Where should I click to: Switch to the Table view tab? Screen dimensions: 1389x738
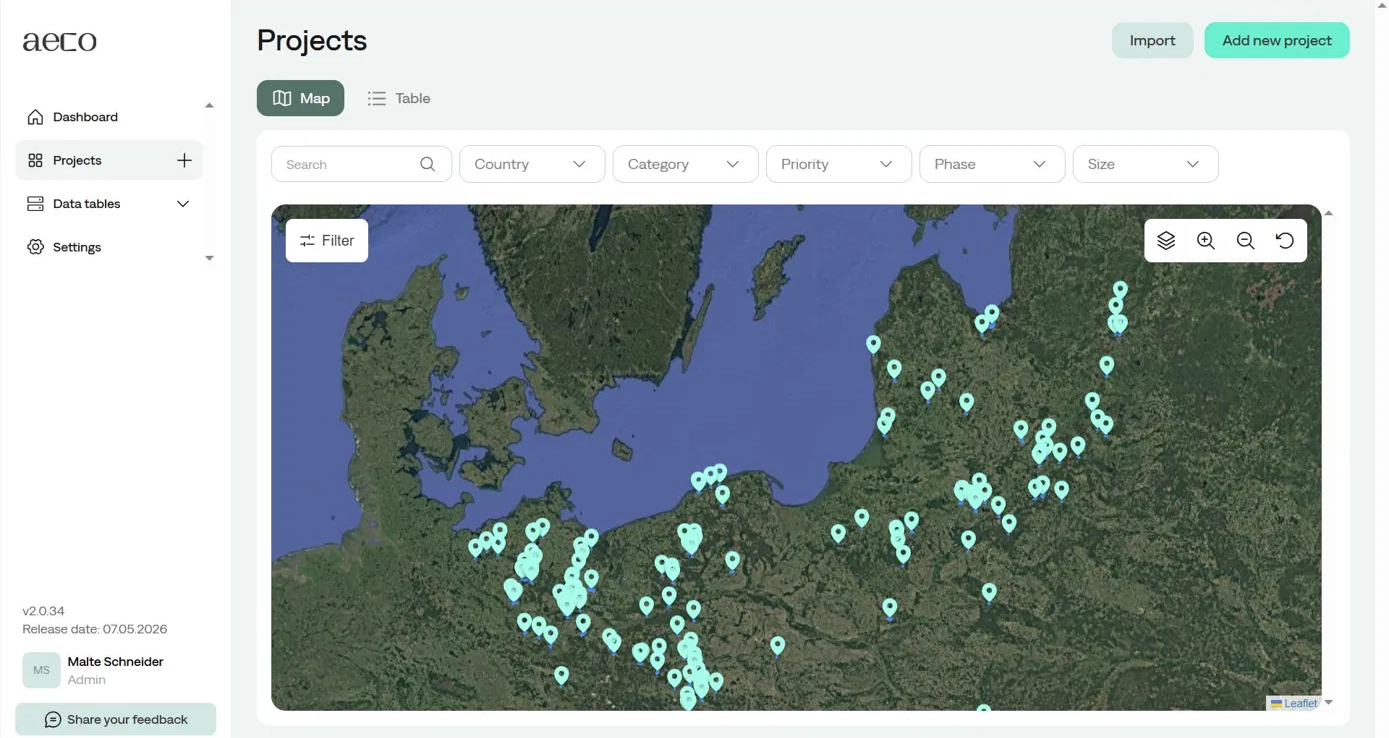398,98
